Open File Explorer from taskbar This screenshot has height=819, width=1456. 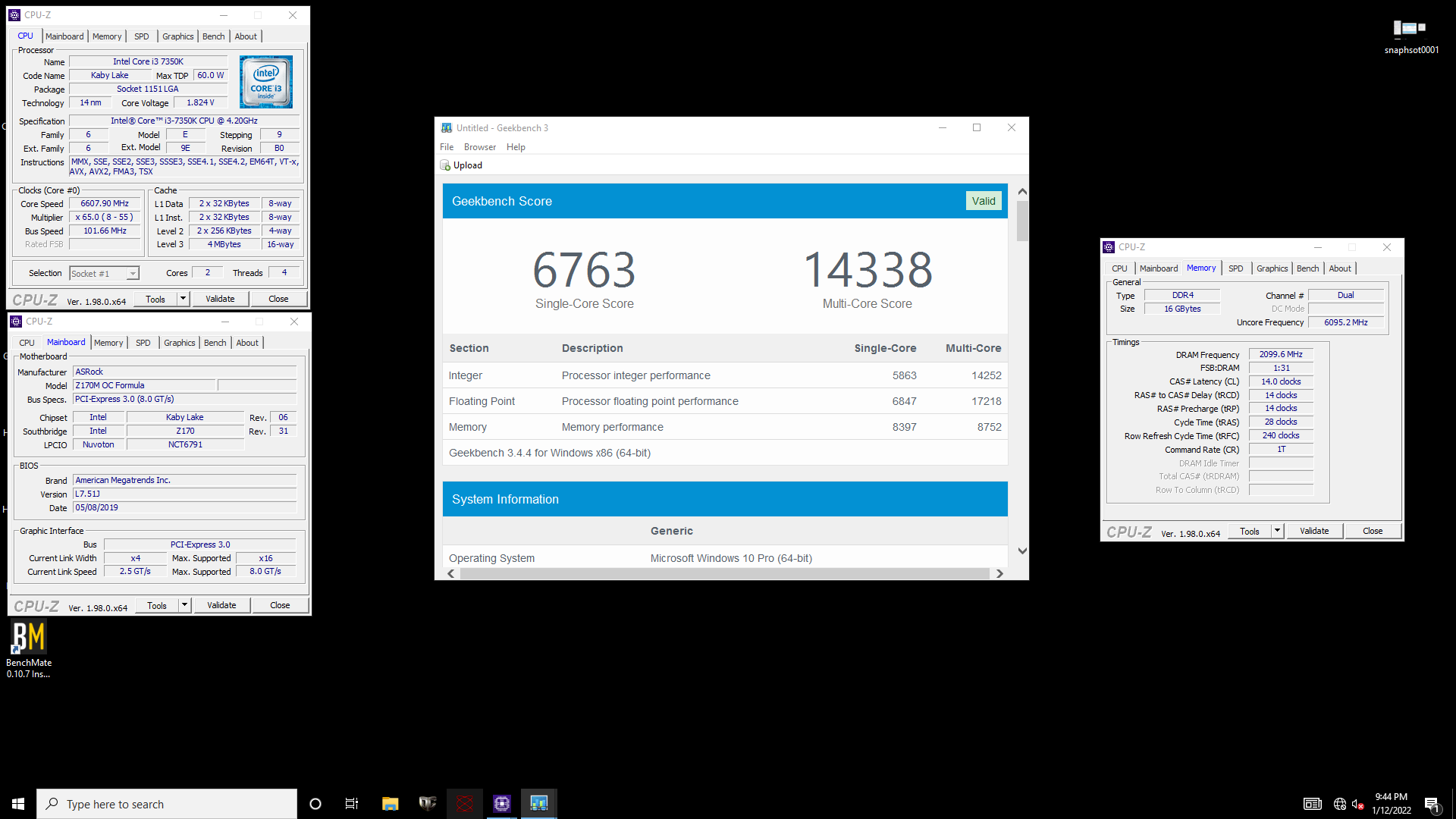coord(390,804)
